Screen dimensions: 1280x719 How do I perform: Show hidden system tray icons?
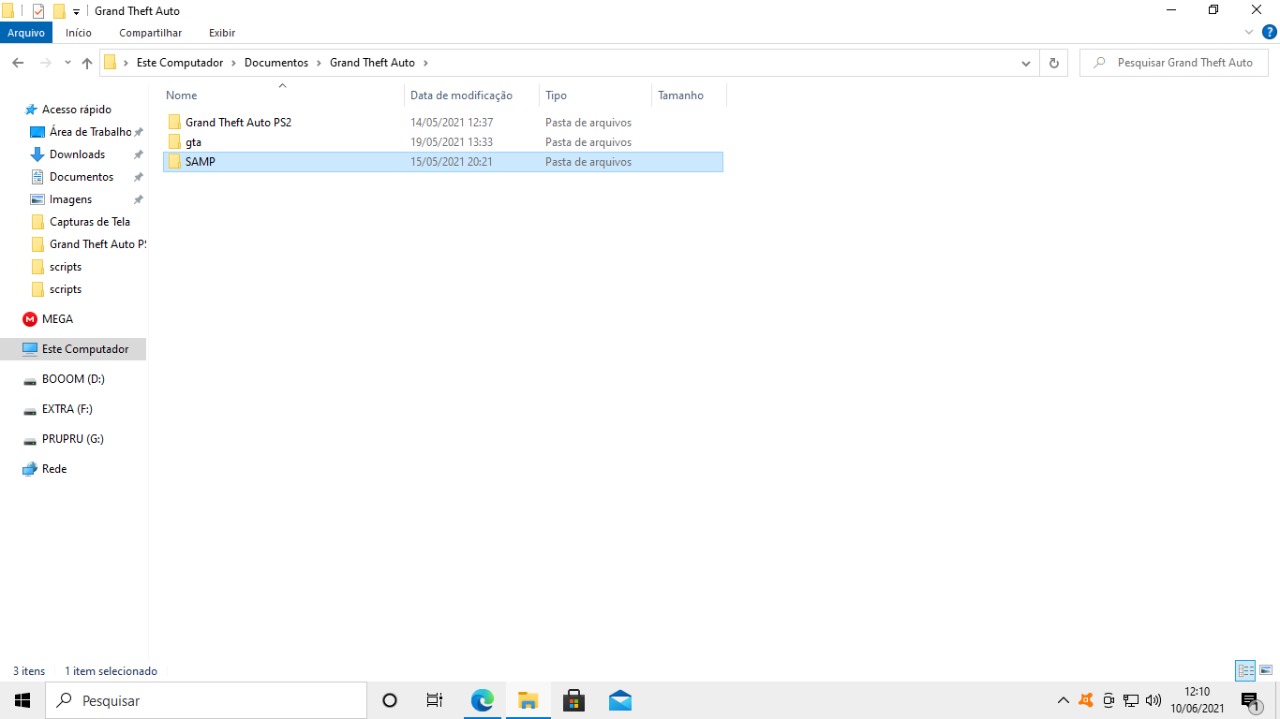(x=1063, y=700)
